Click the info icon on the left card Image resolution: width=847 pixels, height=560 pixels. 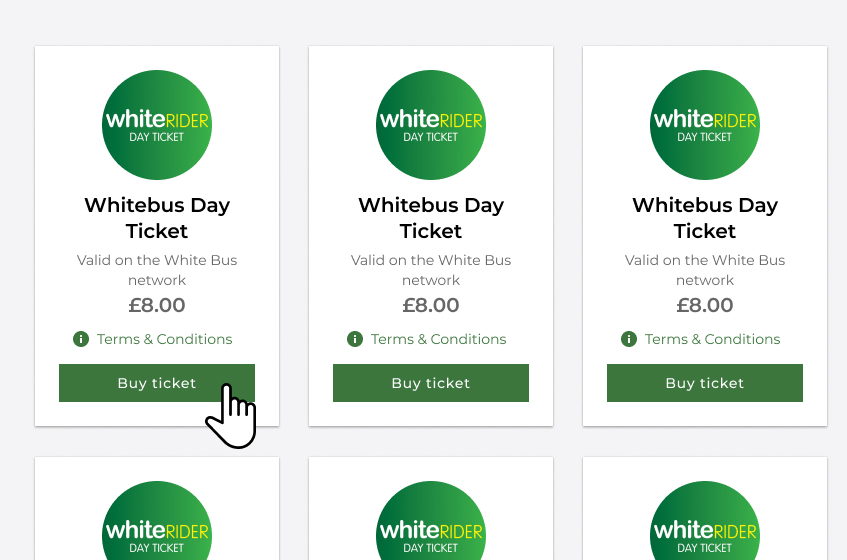pos(81,339)
